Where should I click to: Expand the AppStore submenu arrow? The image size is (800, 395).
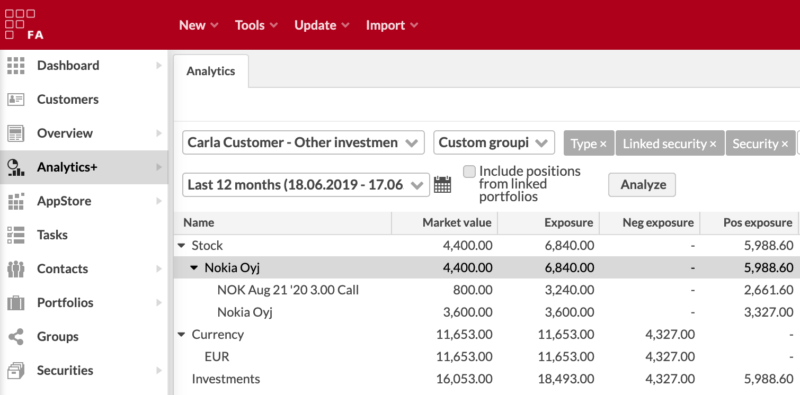(159, 201)
